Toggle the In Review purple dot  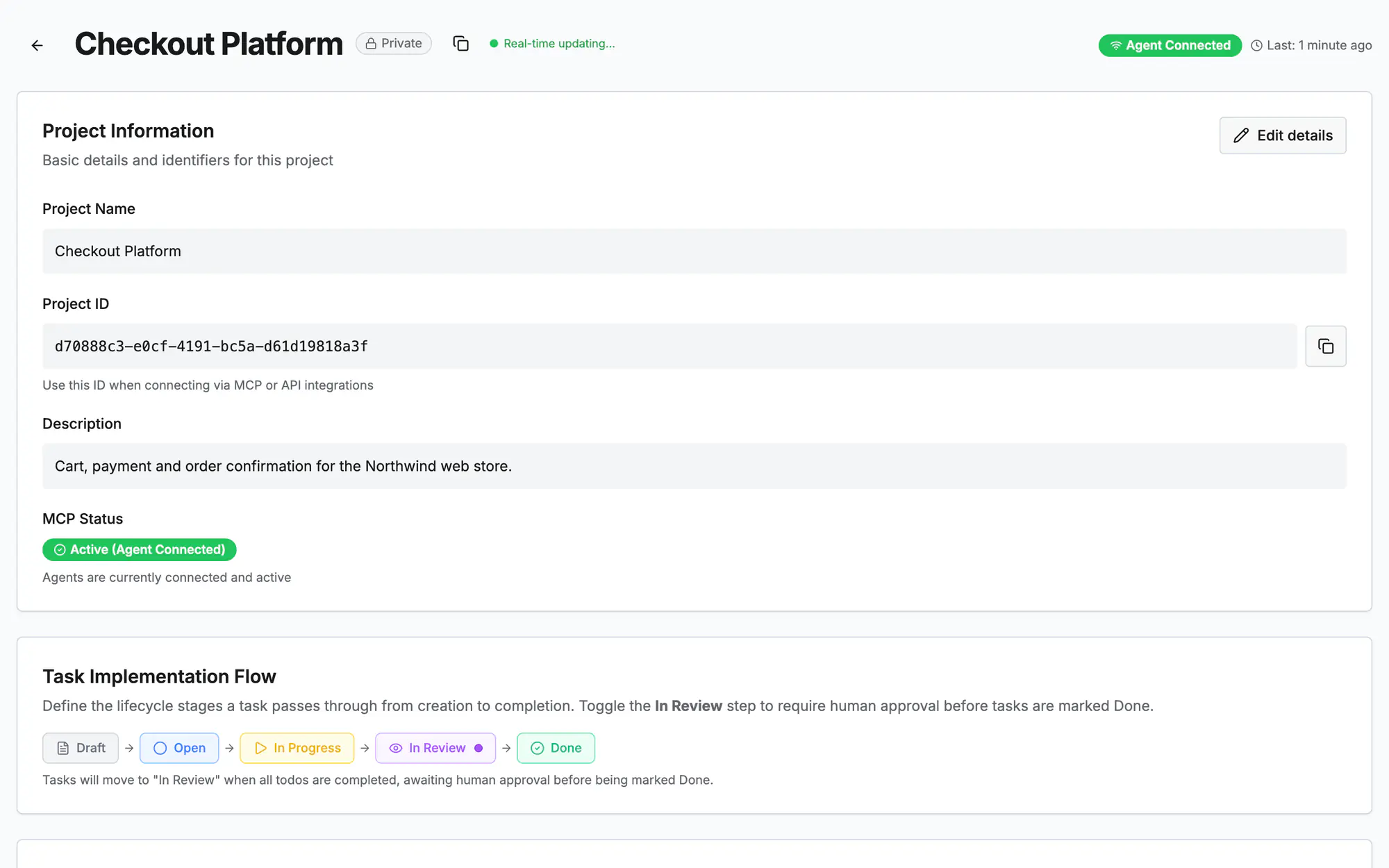(479, 748)
